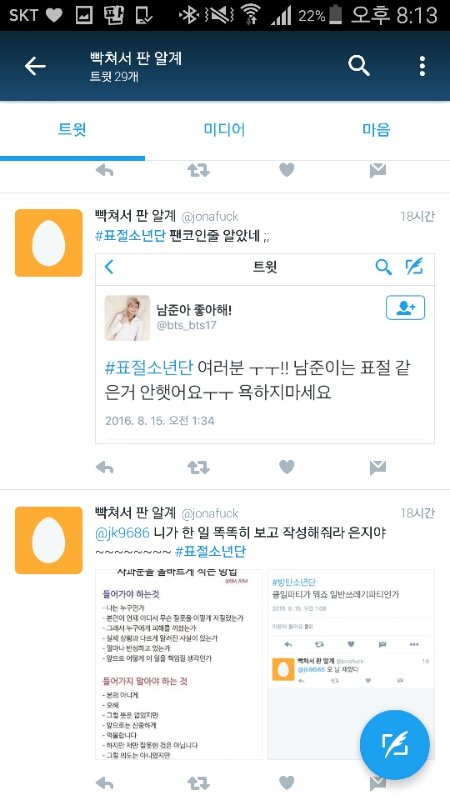The height and width of the screenshot is (800, 450).
Task: Open search with magnifier icon
Action: pyautogui.click(x=359, y=66)
